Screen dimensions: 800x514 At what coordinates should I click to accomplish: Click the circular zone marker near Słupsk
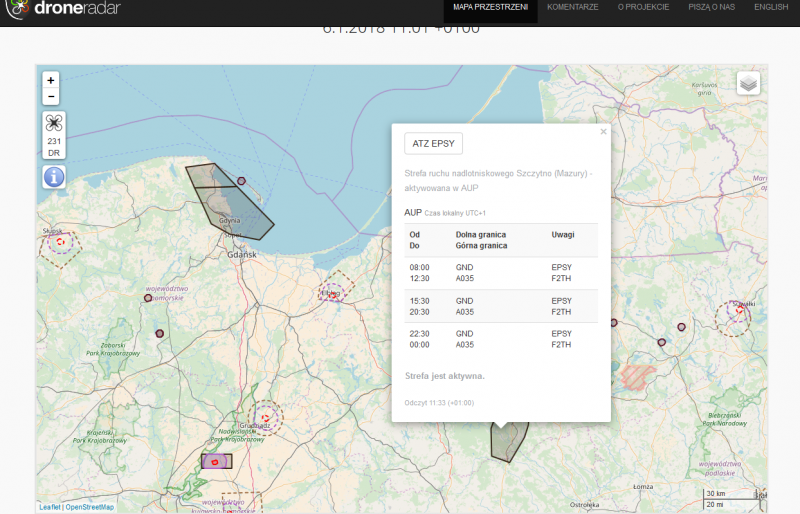(x=61, y=241)
